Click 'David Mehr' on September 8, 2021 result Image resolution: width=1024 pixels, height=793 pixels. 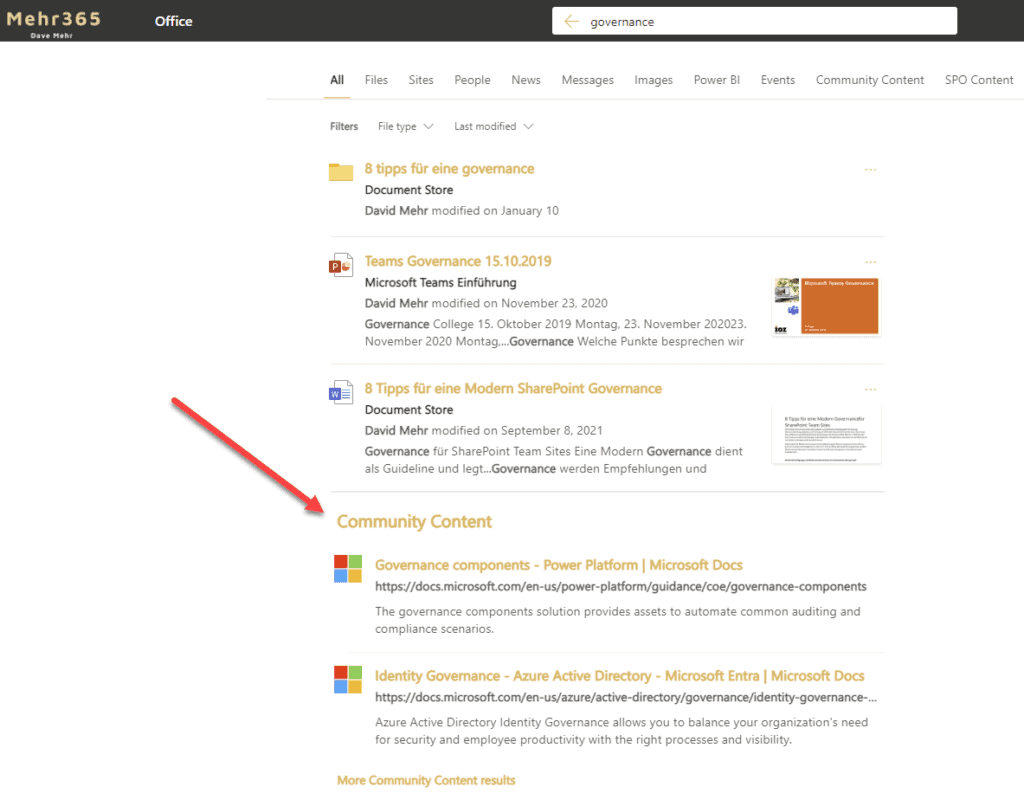pyautogui.click(x=396, y=430)
